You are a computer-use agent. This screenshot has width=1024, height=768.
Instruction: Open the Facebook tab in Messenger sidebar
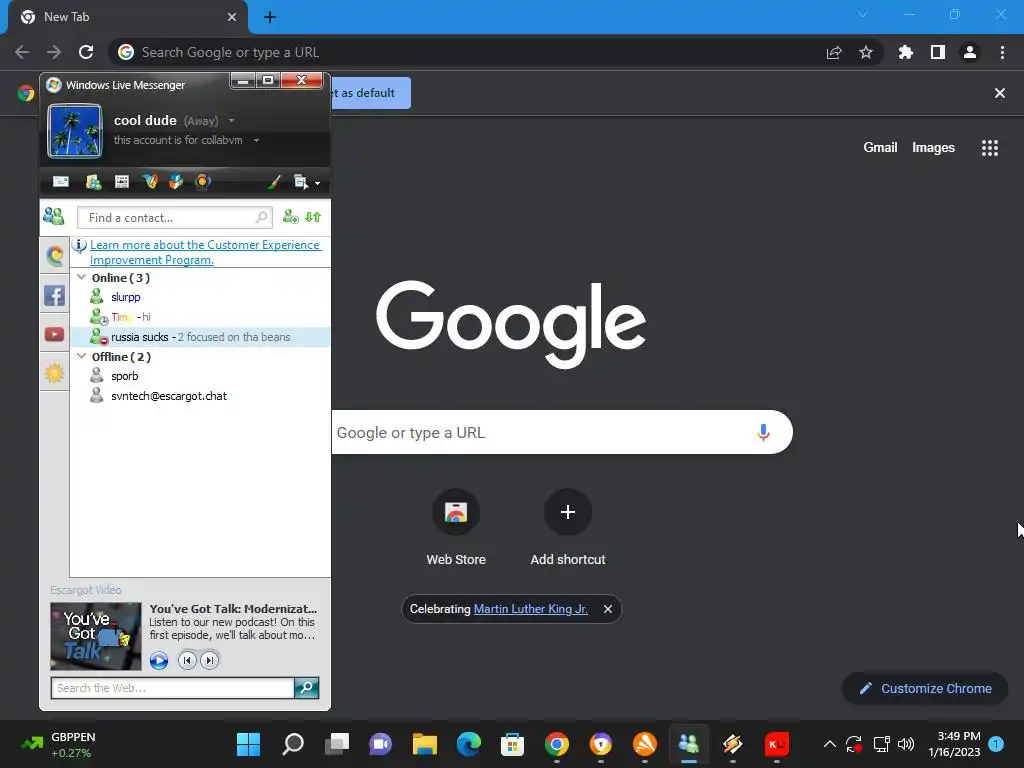click(55, 295)
